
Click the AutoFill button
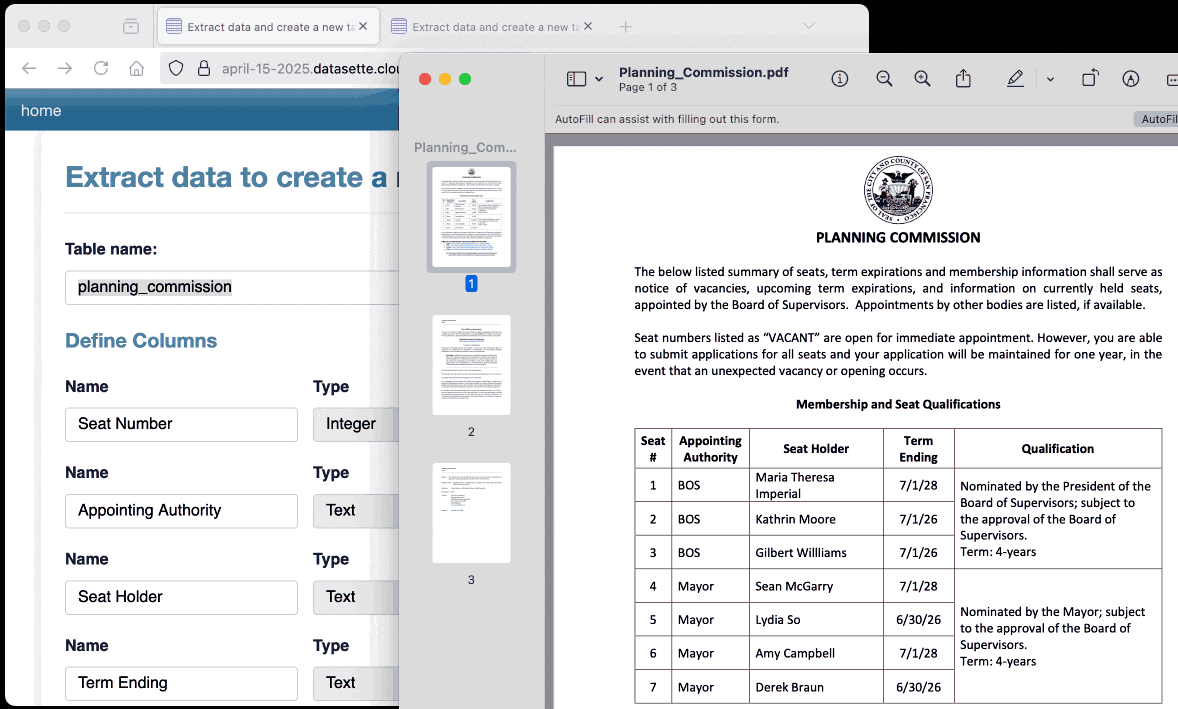pos(1157,119)
